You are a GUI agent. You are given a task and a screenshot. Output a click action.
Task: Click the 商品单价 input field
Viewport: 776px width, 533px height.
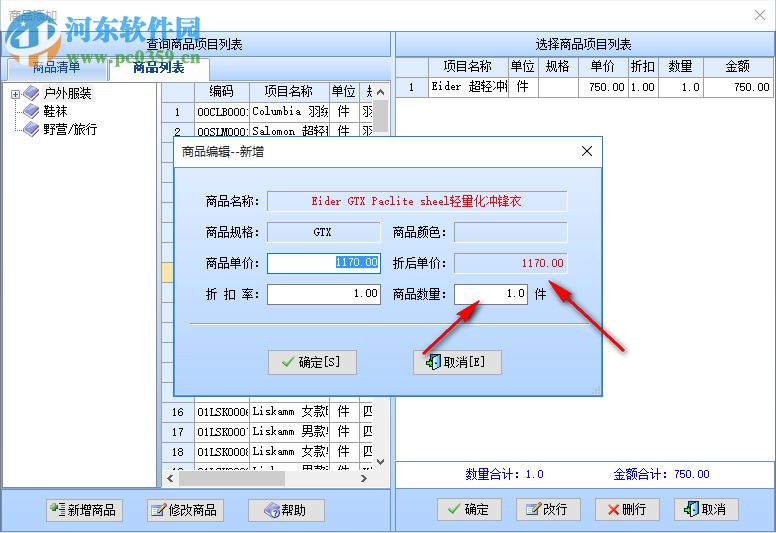(324, 263)
